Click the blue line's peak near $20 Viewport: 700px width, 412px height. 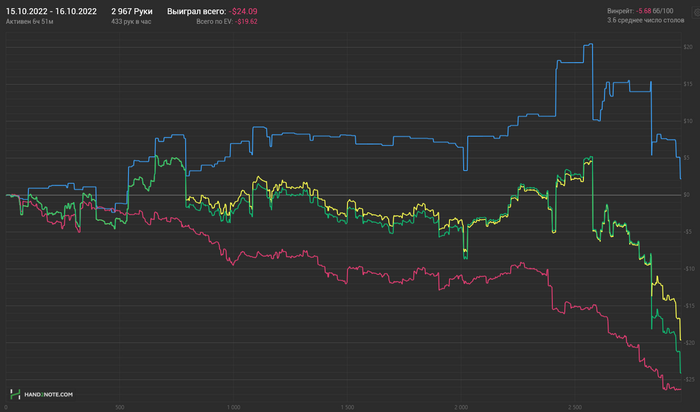click(x=590, y=44)
